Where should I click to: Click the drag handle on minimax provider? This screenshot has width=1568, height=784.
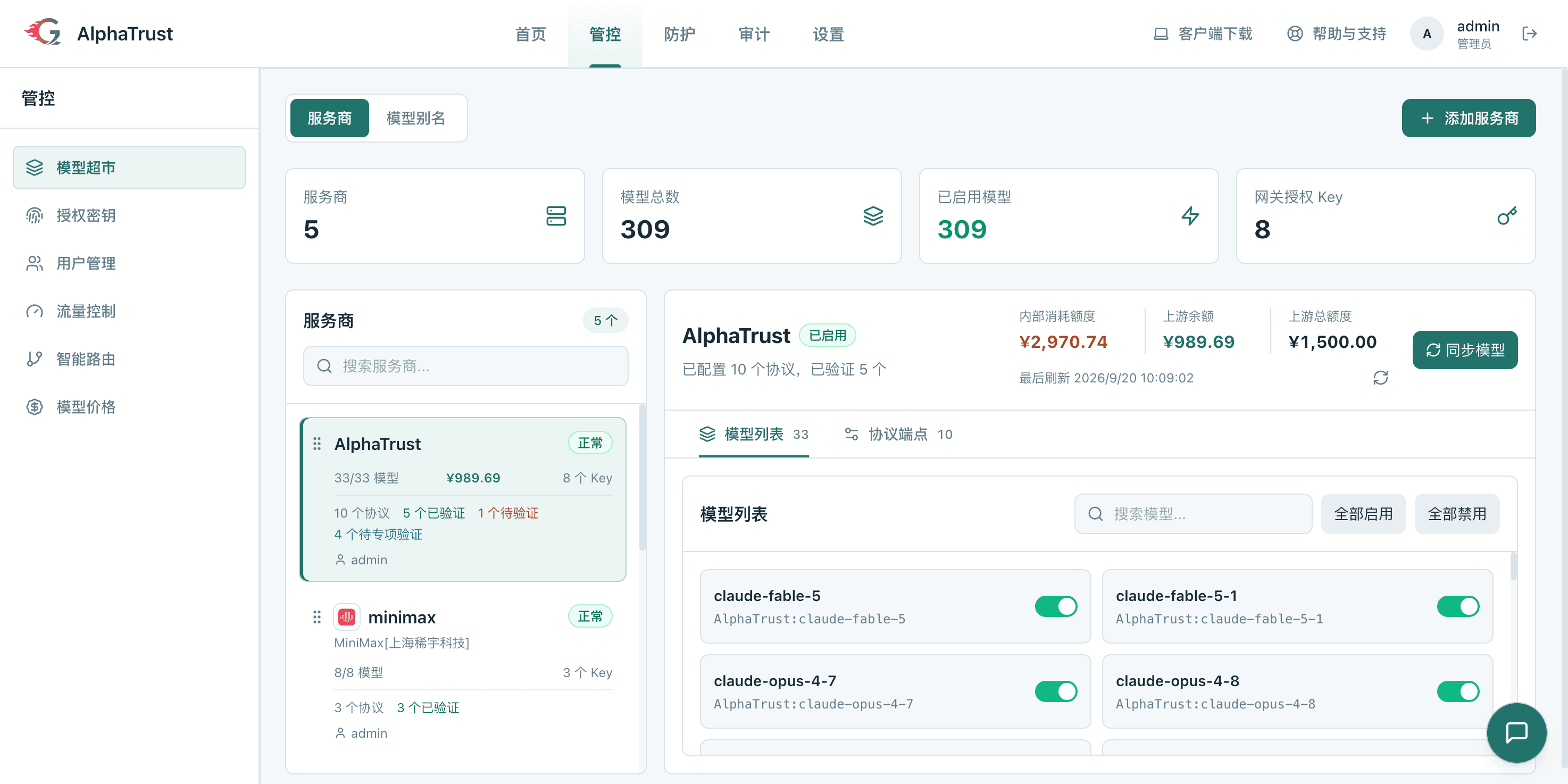click(x=316, y=617)
